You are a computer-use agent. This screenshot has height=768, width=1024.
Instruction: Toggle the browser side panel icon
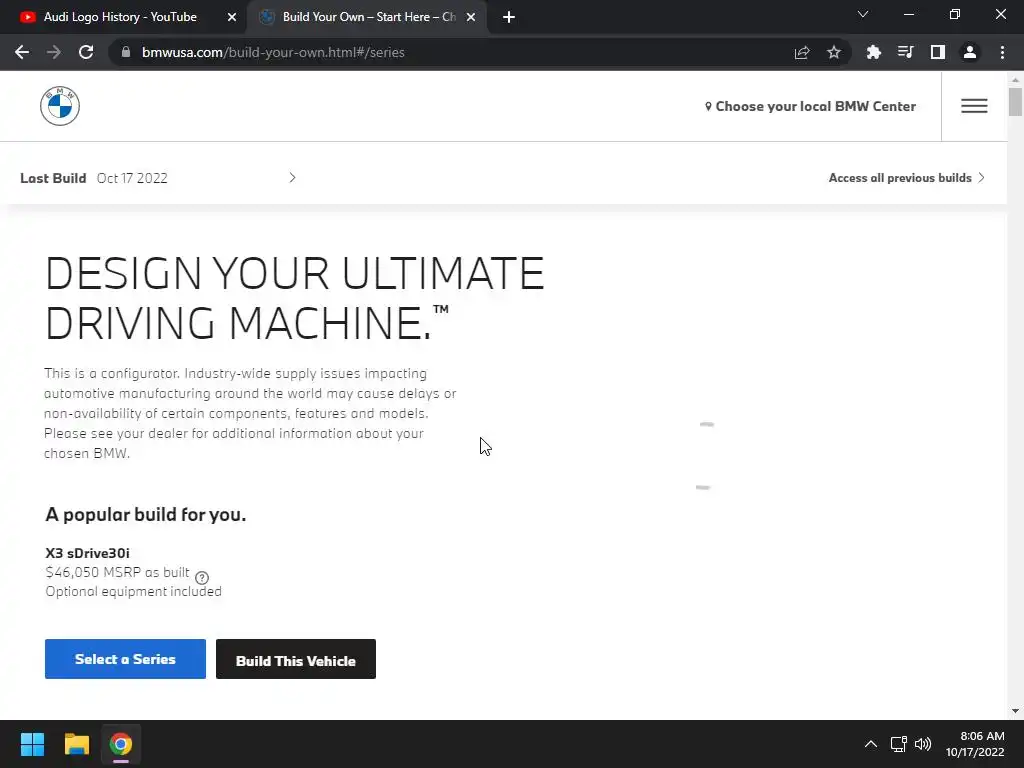pos(938,52)
